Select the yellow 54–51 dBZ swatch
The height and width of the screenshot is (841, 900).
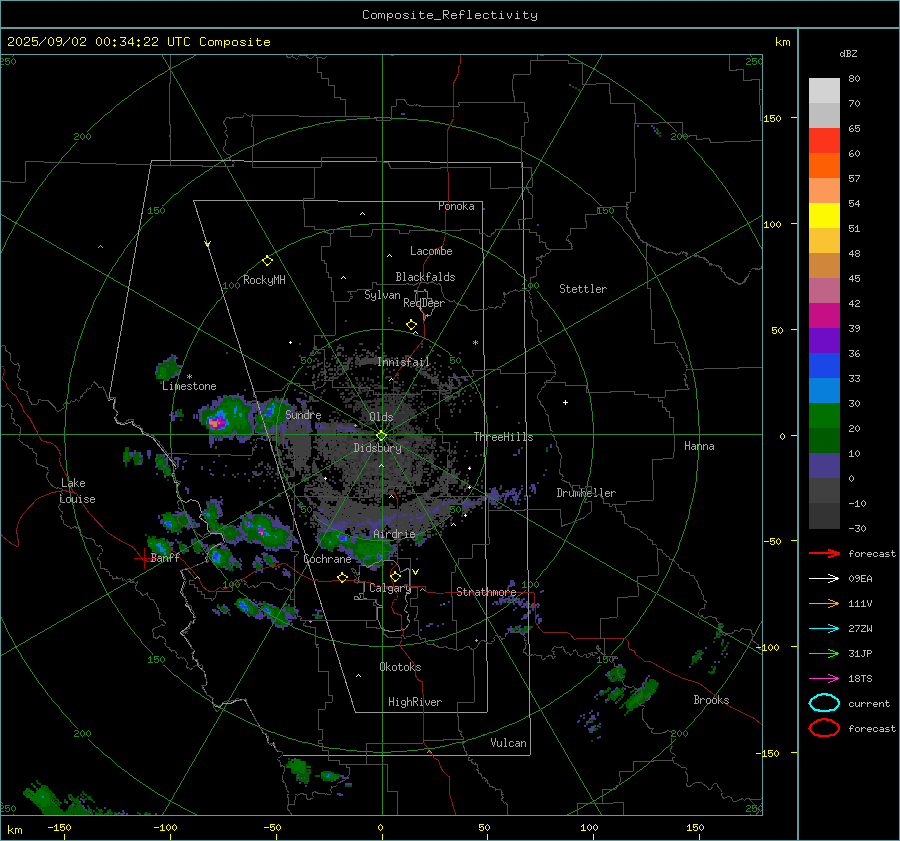824,216
